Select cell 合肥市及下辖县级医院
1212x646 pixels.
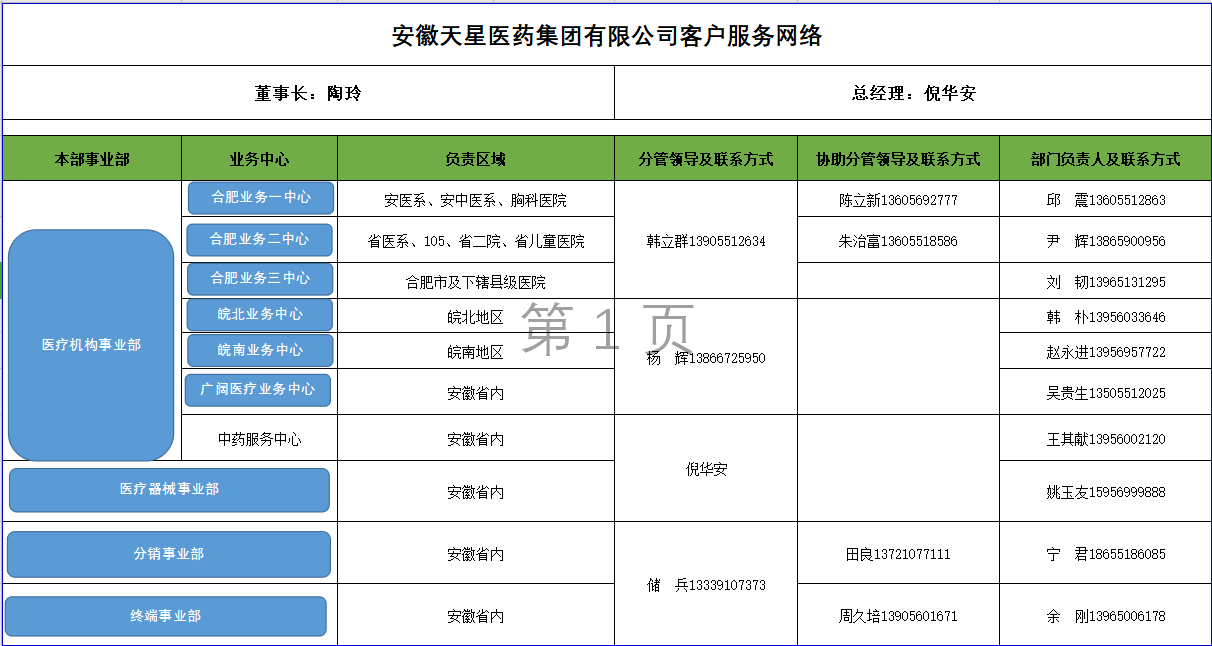point(476,282)
